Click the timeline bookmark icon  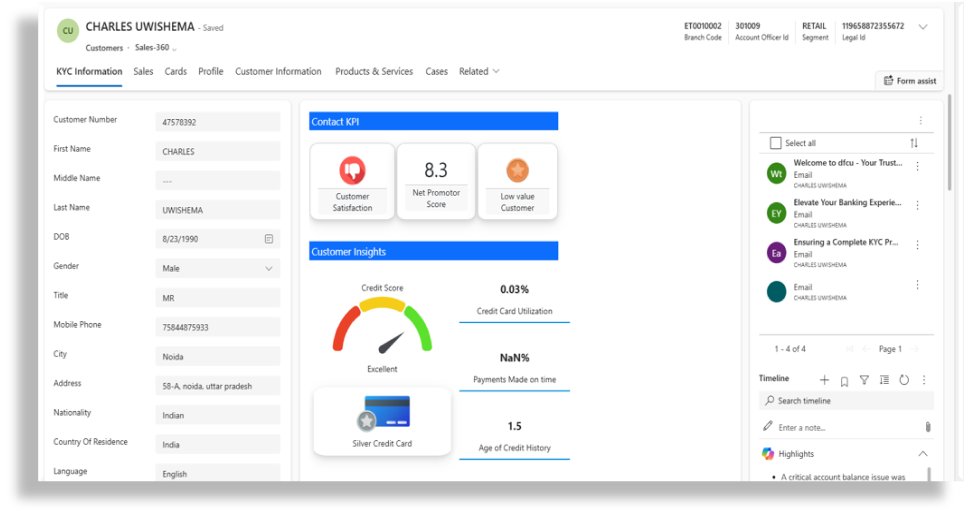tap(844, 381)
